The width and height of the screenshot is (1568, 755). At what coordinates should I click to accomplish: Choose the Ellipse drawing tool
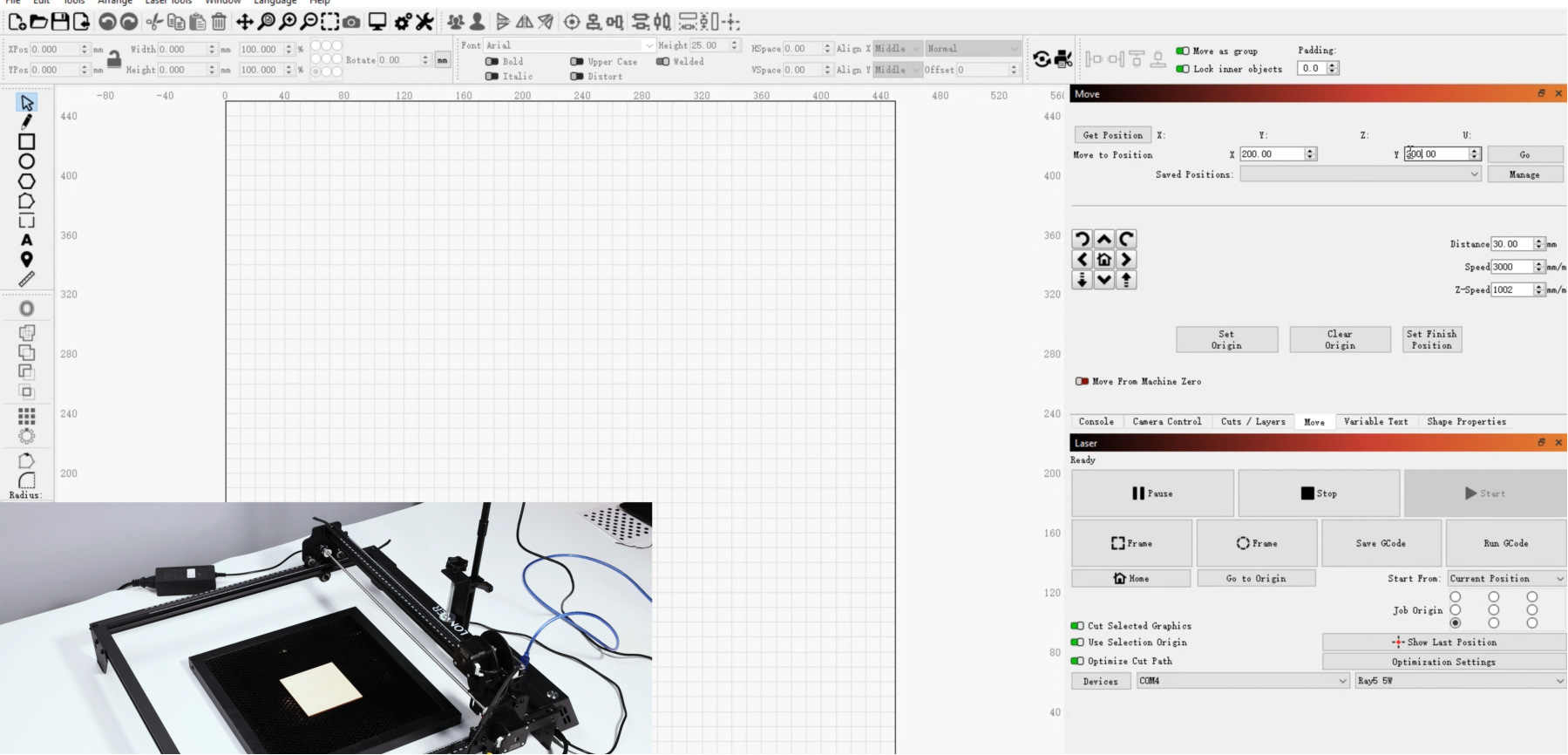26,161
